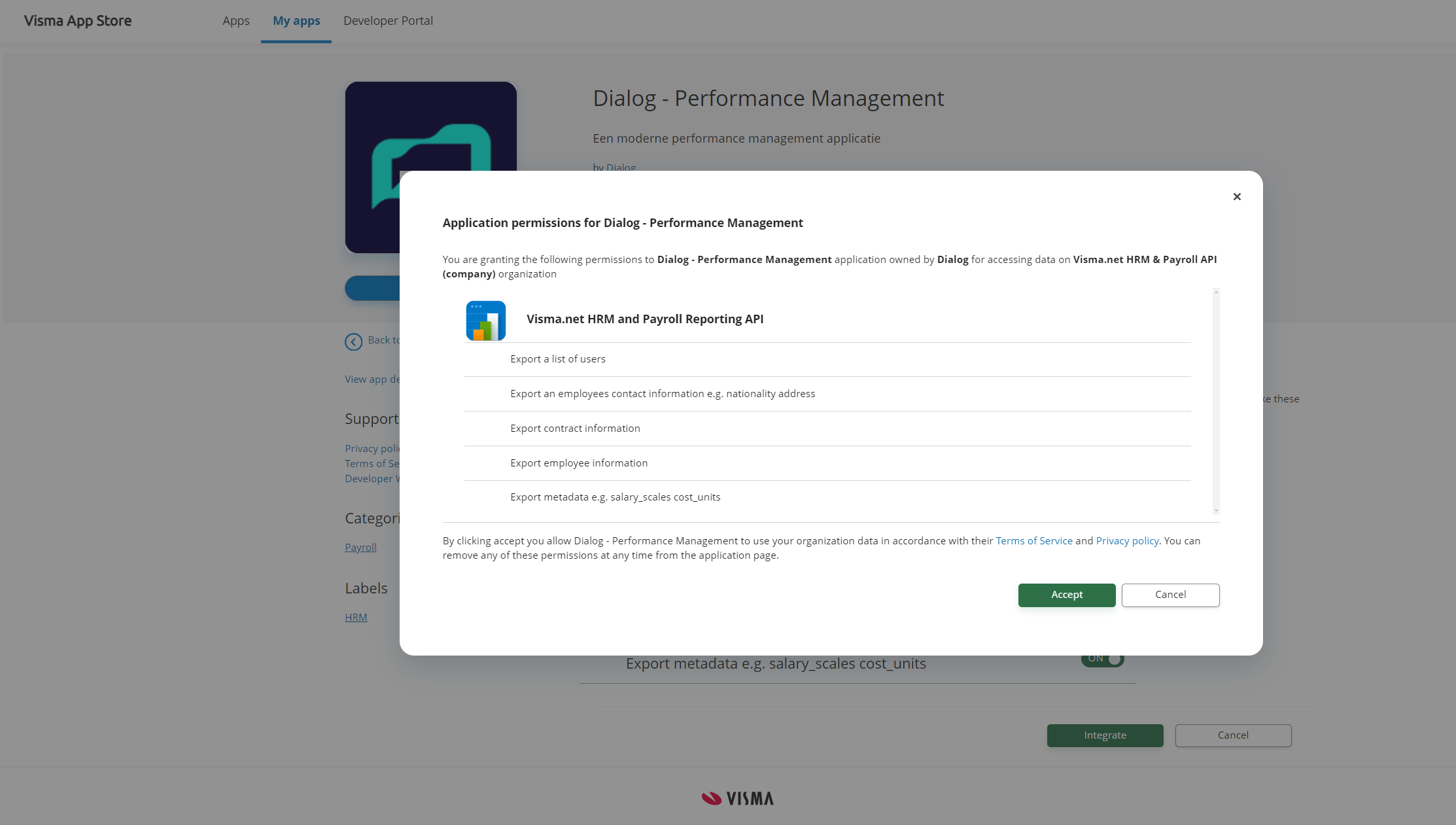Click the partially hidden Privacy policy support link
This screenshot has height=825, width=1456.
point(372,449)
